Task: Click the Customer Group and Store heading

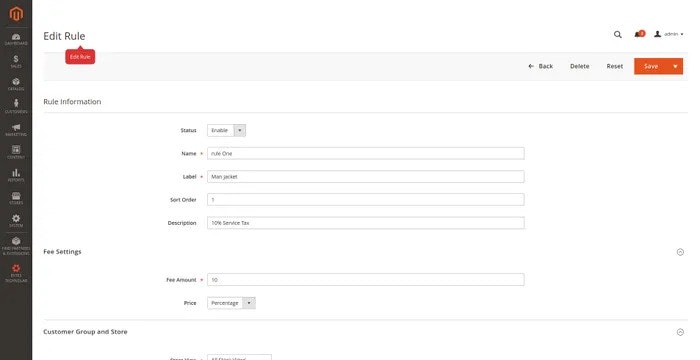Action: 85,332
